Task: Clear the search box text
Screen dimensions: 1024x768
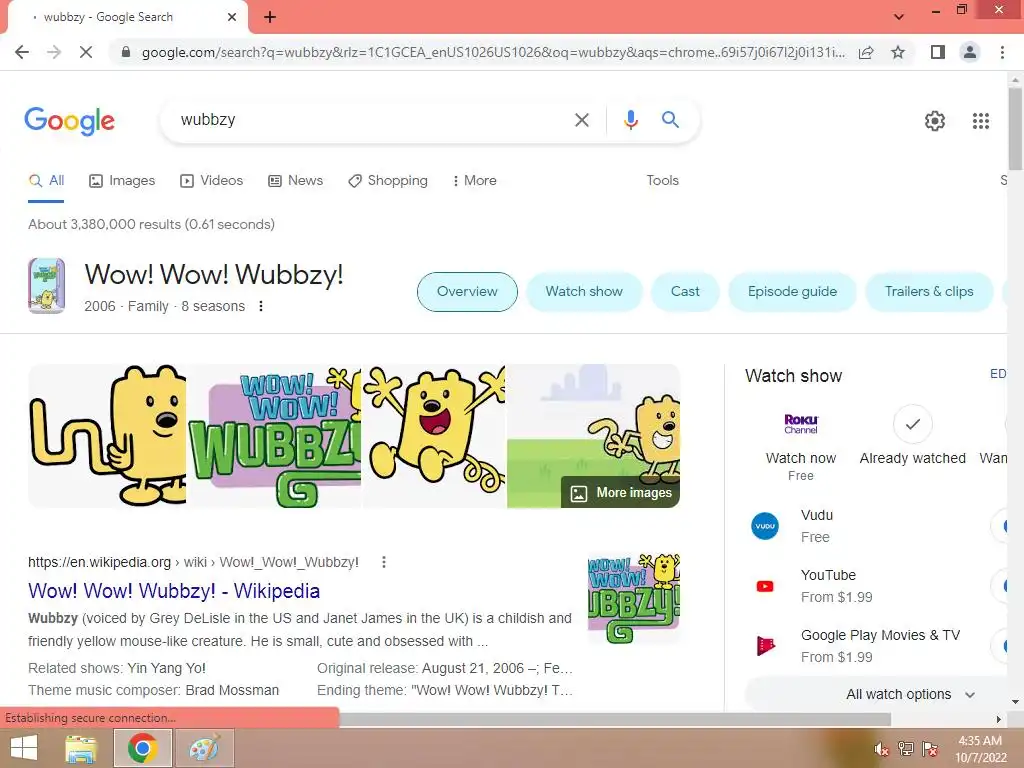Action: (581, 120)
